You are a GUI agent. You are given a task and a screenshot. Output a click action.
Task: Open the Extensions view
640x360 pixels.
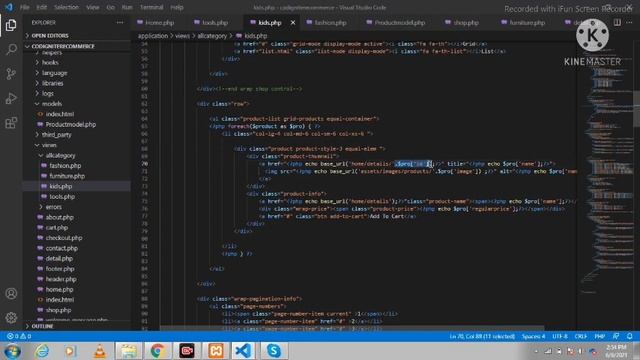[11, 123]
